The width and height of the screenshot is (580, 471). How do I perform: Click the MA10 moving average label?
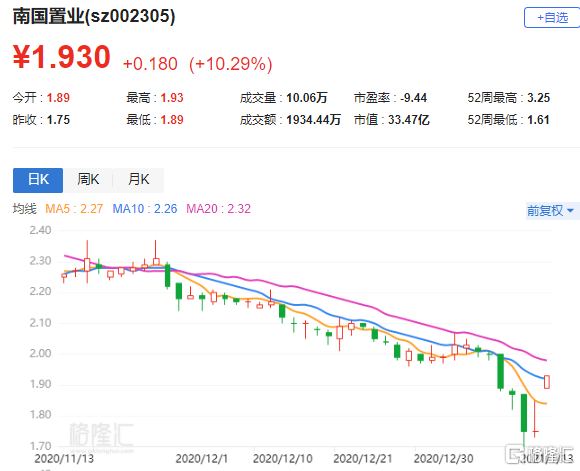tap(145, 209)
